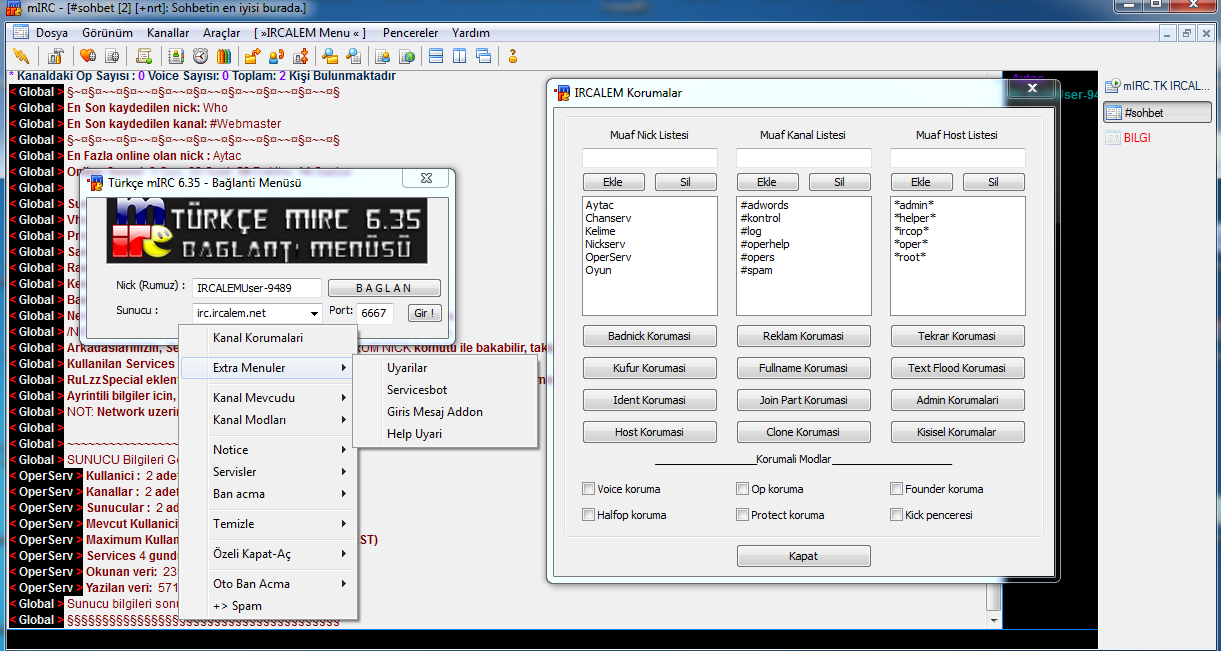The image size is (1221, 651).
Task: Click the About question mark icon
Action: [x=513, y=56]
